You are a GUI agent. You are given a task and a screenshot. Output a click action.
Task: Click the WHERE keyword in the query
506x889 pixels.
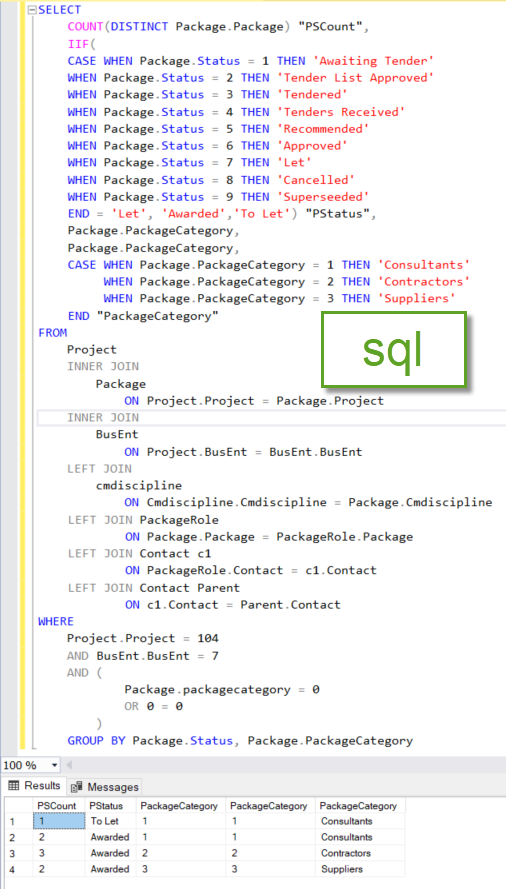click(56, 621)
